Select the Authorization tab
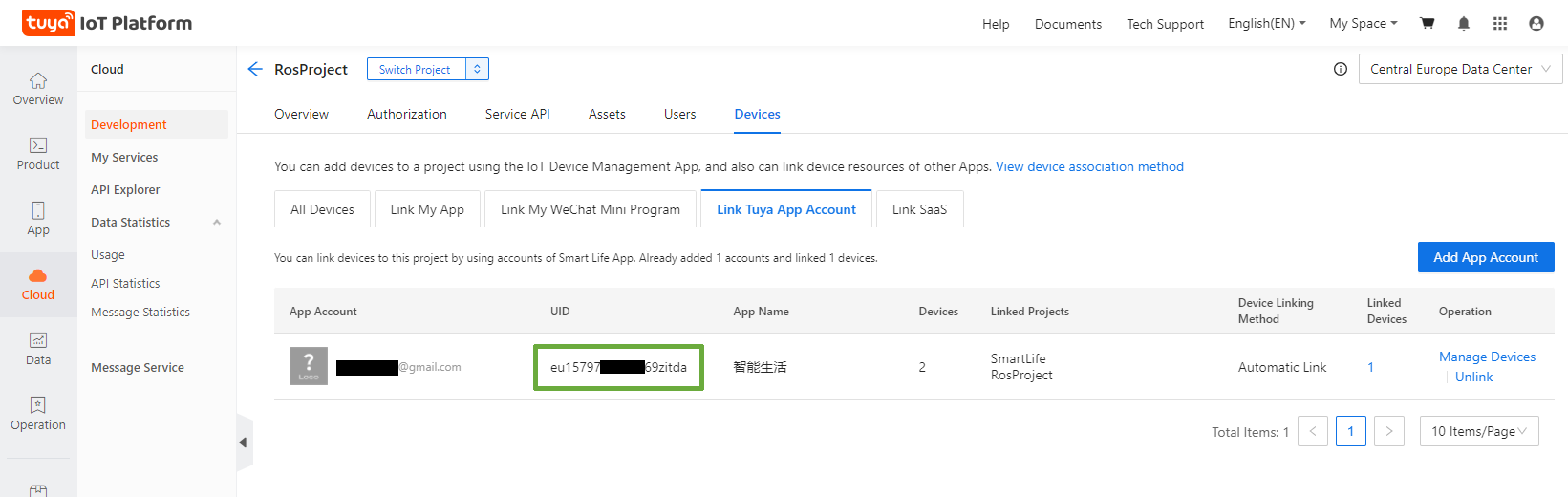The height and width of the screenshot is (497, 1568). click(407, 114)
